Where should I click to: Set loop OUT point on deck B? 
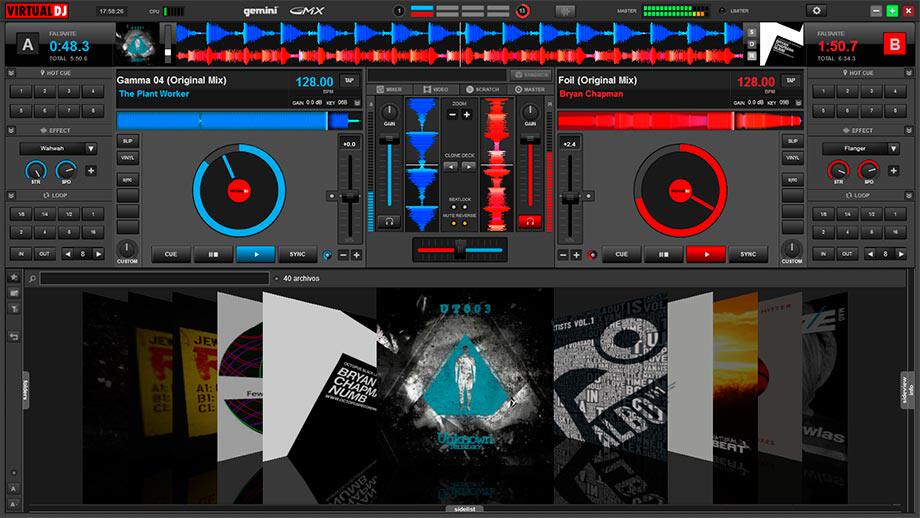pyautogui.click(x=847, y=254)
